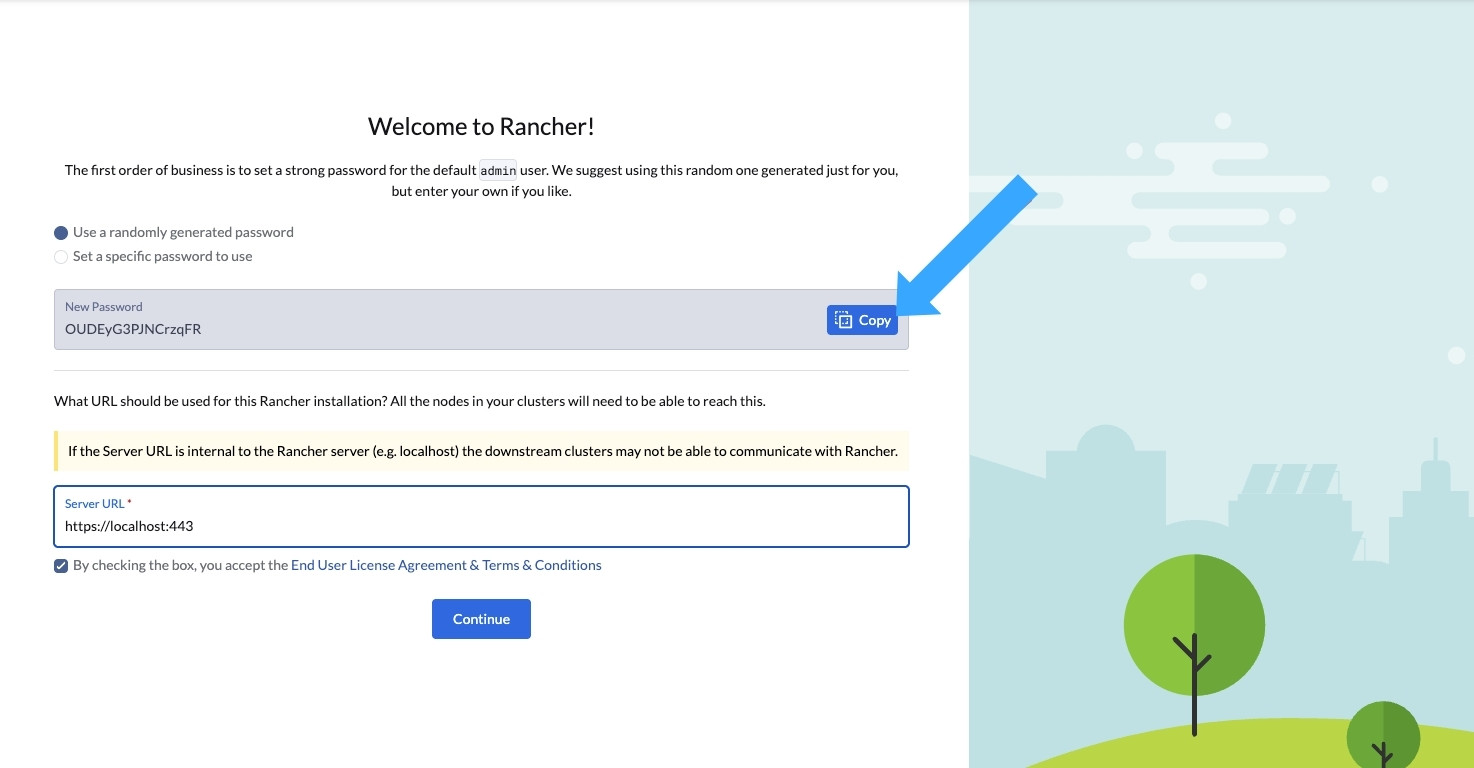The image size is (1474, 768).
Task: Click the 'Welcome to Rancher!' heading
Action: click(481, 126)
